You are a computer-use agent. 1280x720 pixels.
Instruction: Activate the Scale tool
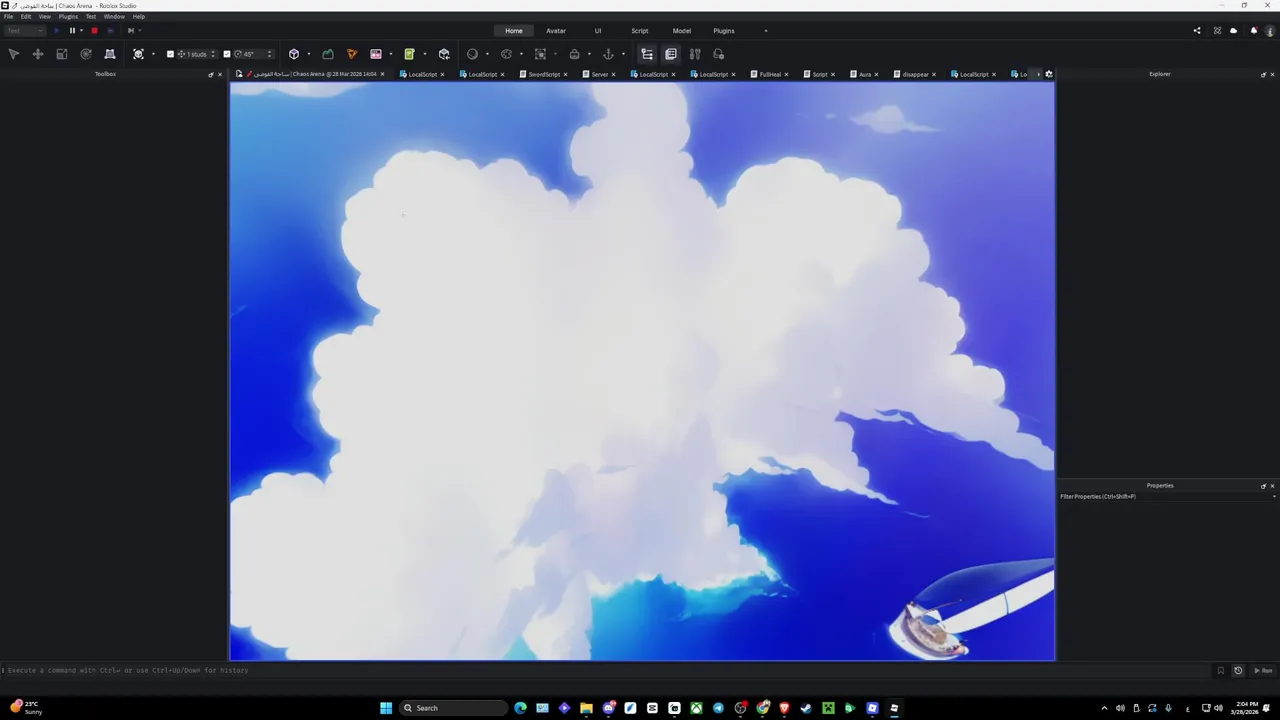pyautogui.click(x=62, y=54)
